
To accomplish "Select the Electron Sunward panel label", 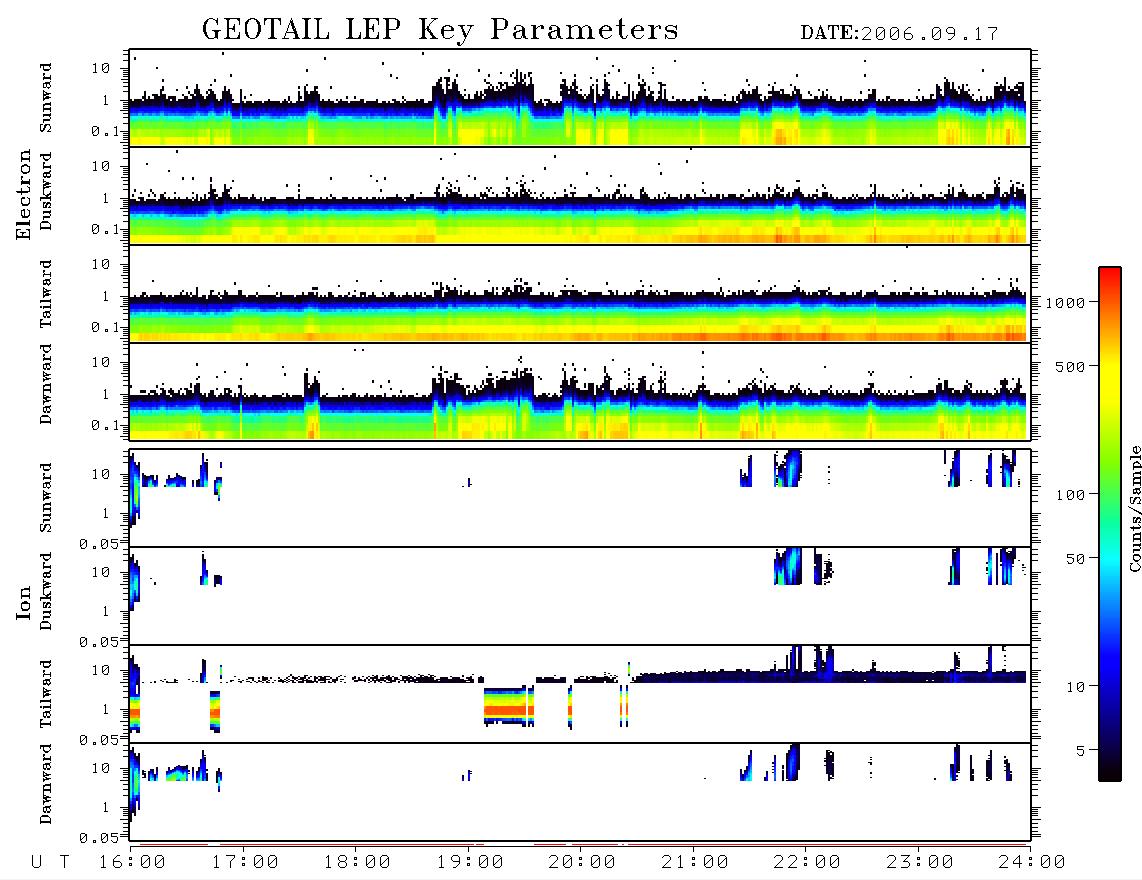I will pyautogui.click(x=46, y=98).
